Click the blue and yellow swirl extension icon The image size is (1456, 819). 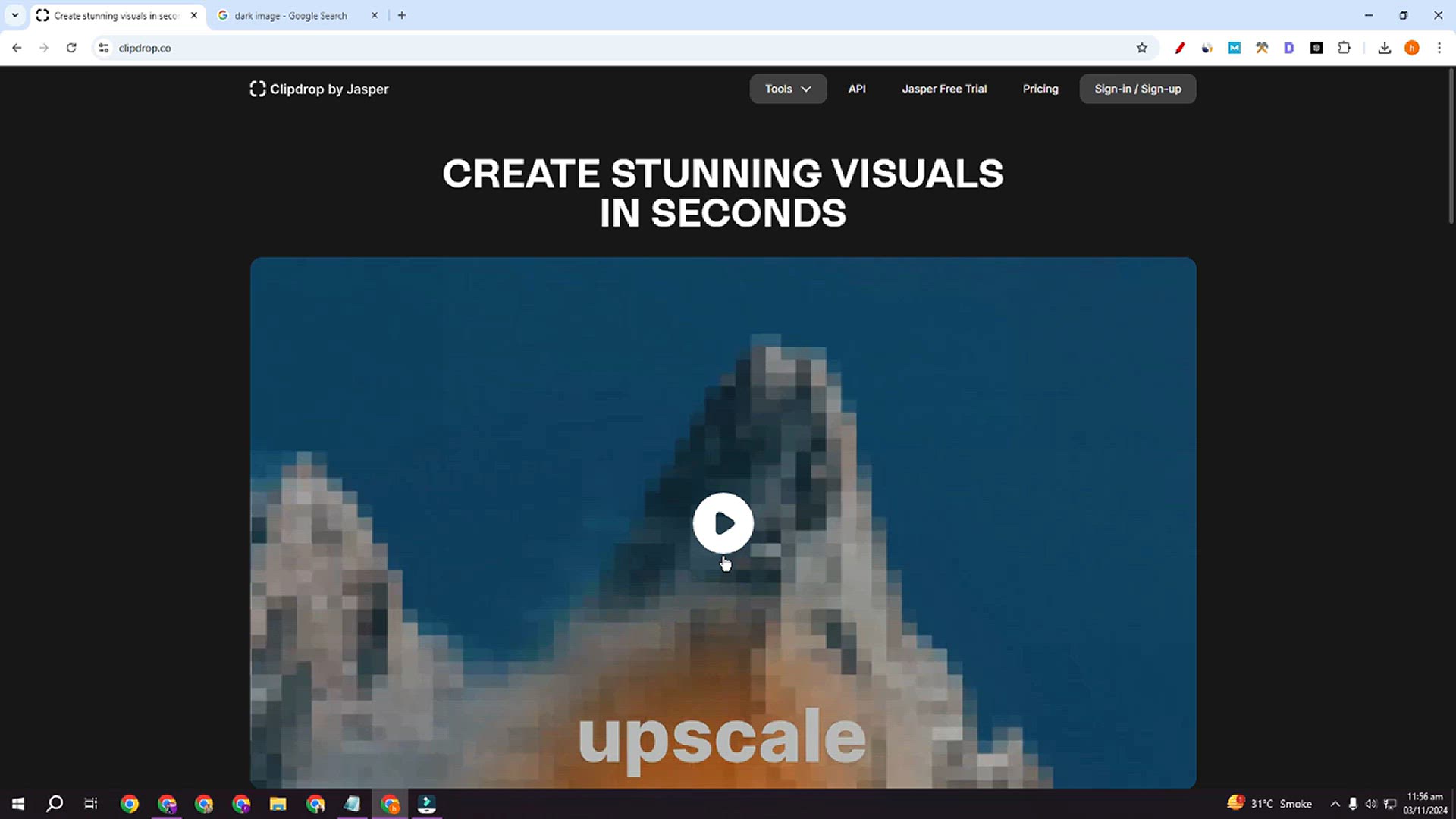1207,48
